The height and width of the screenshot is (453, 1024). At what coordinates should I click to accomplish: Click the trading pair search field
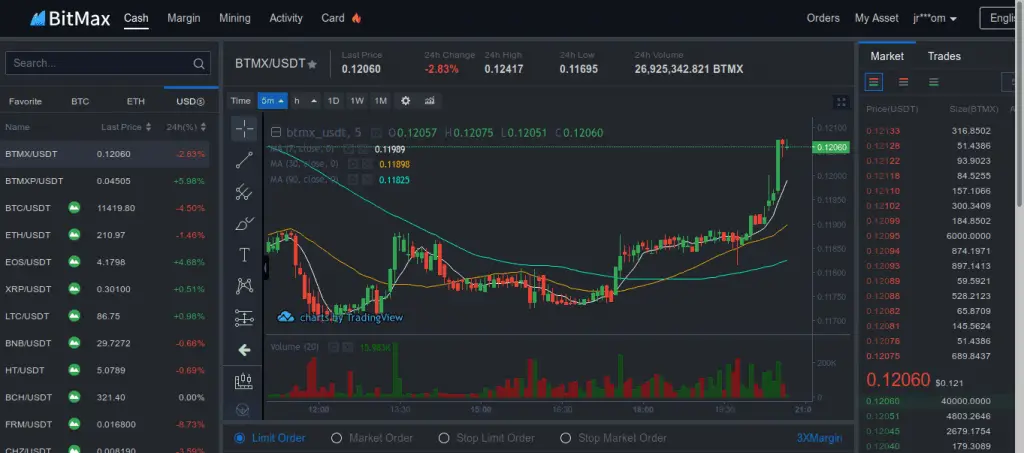point(108,63)
